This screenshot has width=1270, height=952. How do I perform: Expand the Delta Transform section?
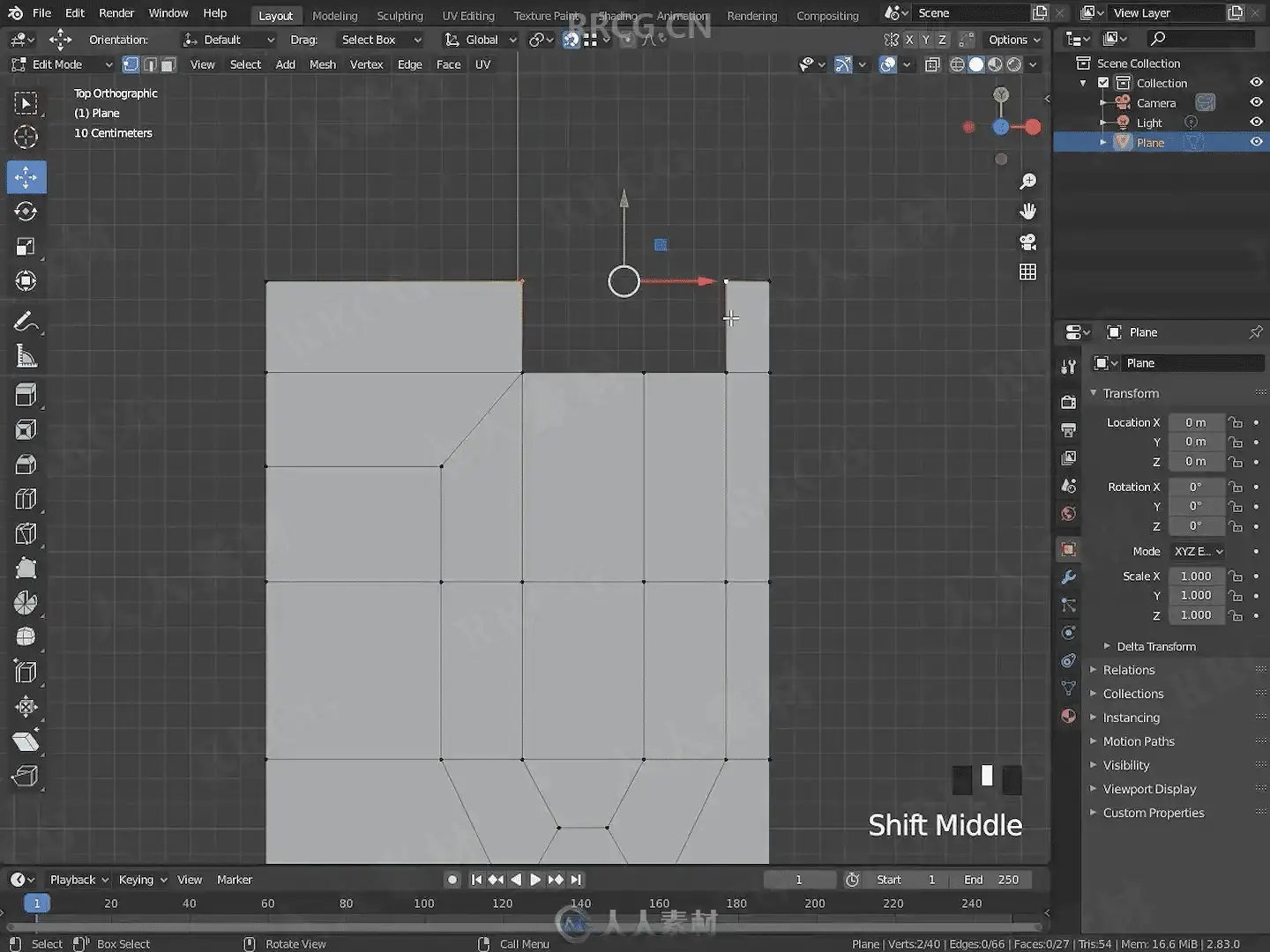coord(1155,646)
